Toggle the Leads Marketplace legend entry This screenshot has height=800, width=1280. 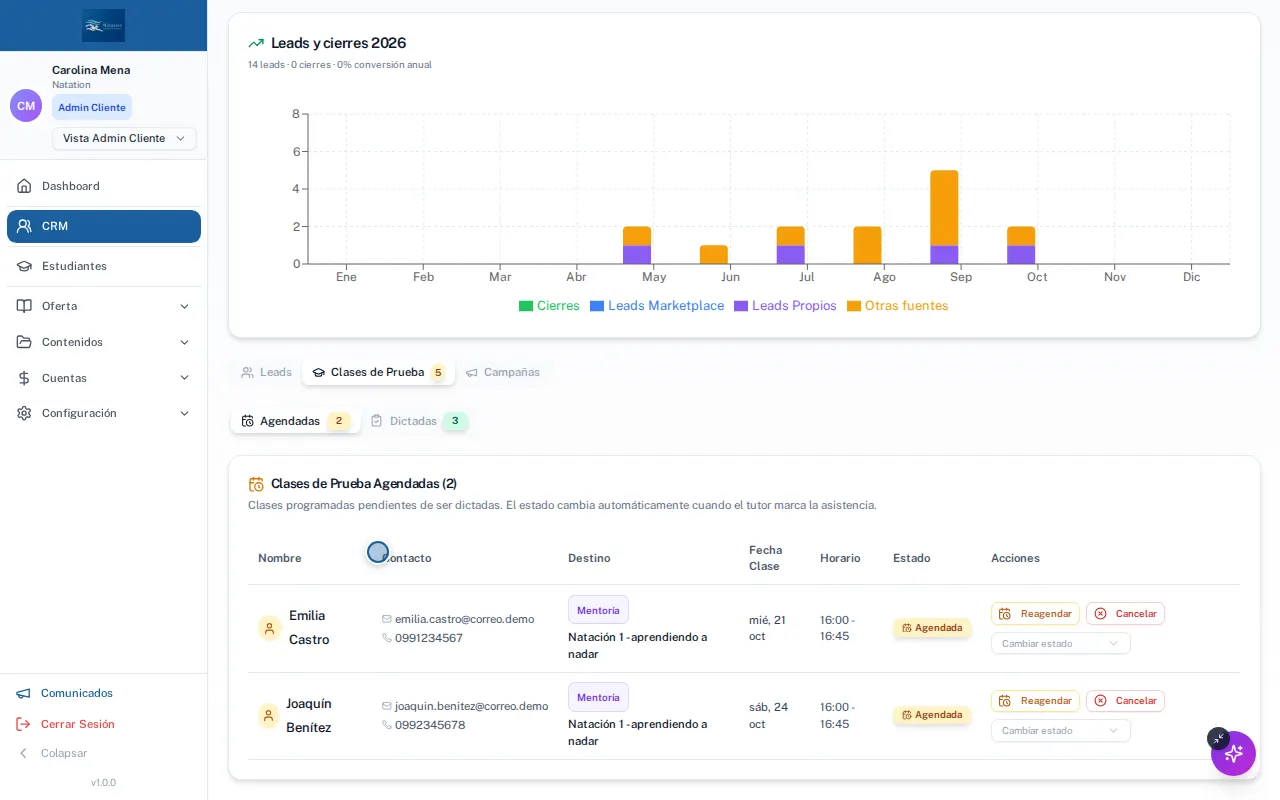[657, 306]
